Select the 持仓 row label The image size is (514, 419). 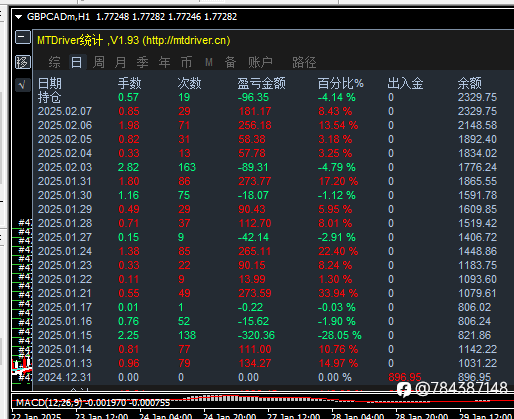click(50, 97)
